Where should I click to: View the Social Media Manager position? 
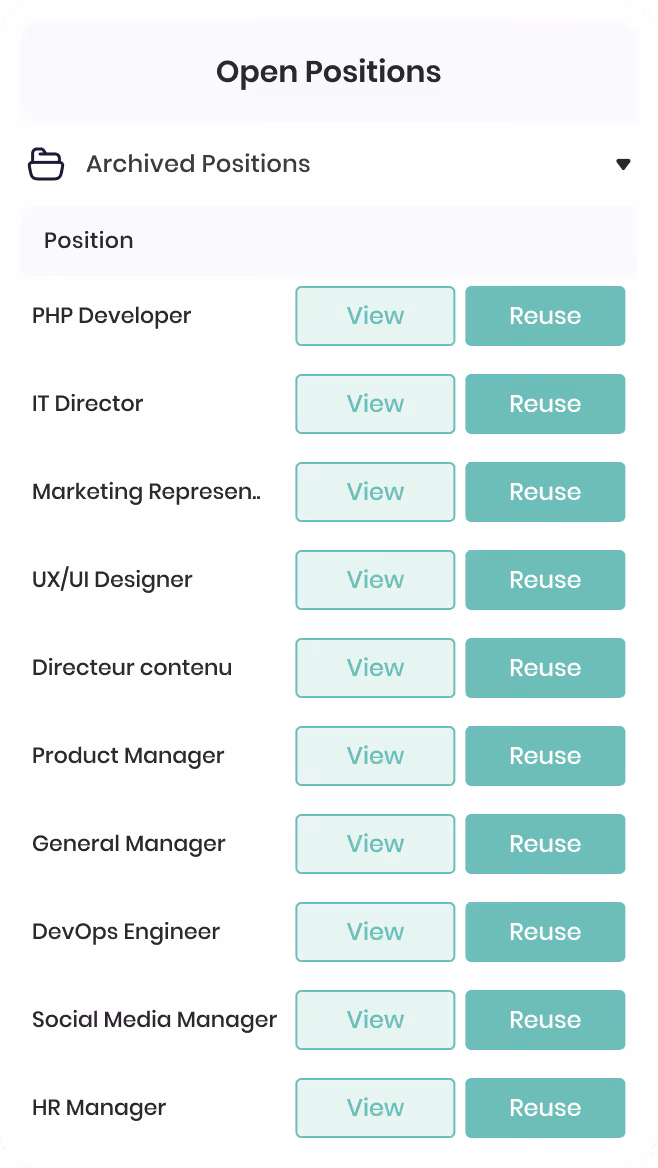click(x=375, y=1019)
